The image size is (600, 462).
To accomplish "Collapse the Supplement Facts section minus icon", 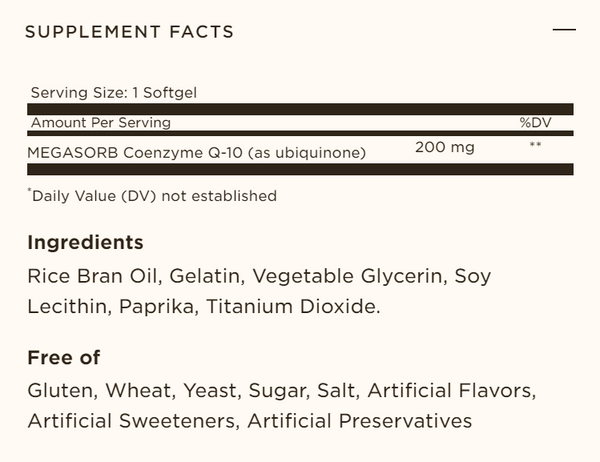I will [564, 31].
